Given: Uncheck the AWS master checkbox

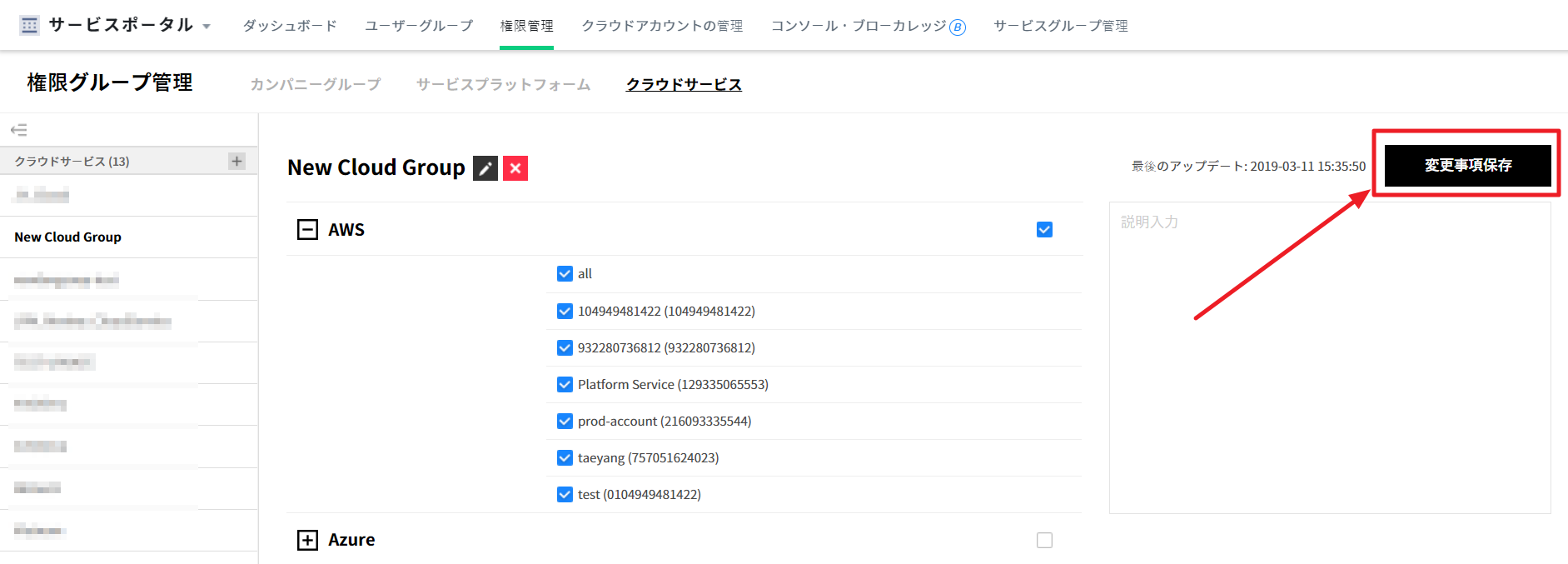Looking at the screenshot, I should [x=1044, y=230].
